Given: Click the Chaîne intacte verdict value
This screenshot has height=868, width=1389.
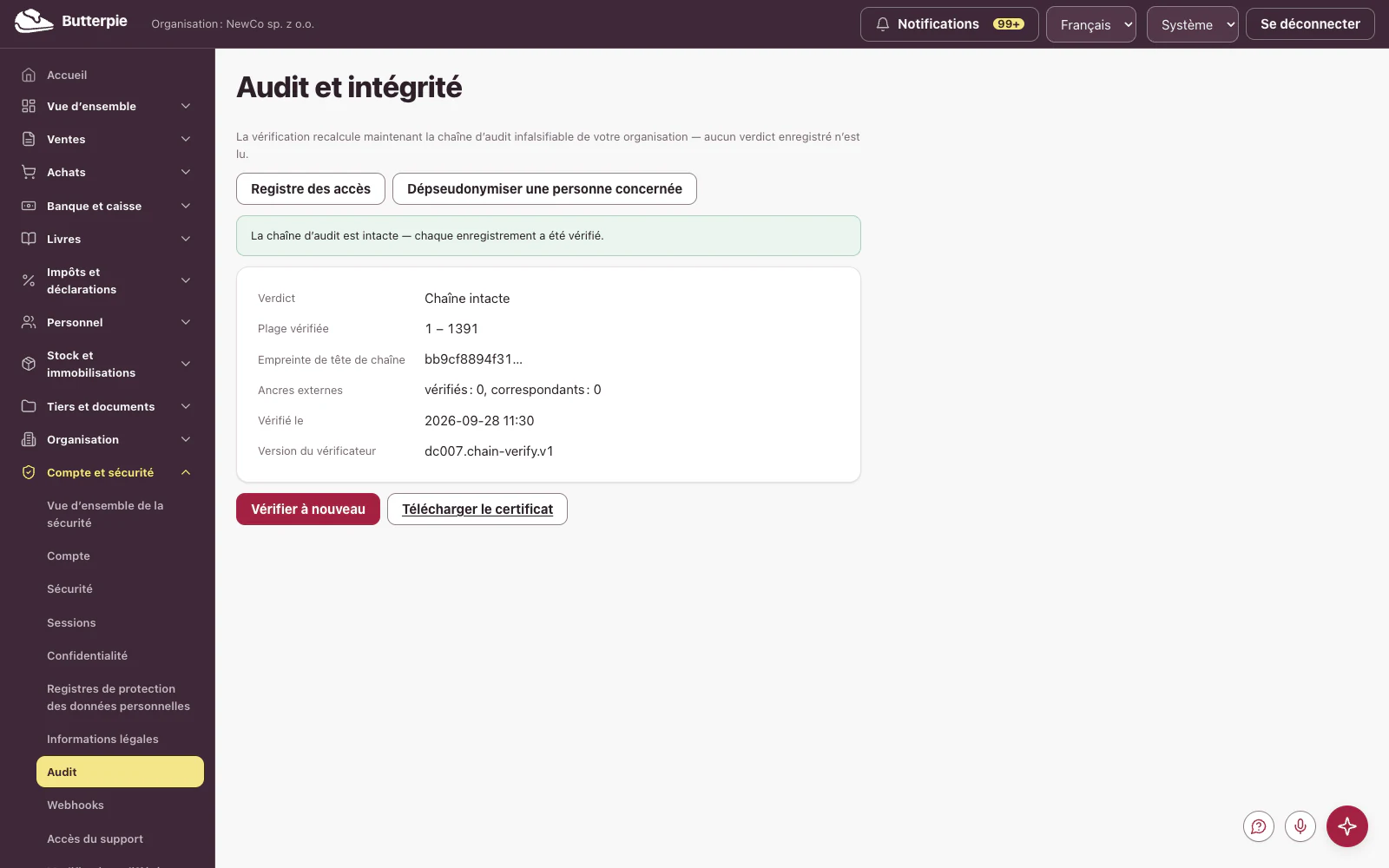Looking at the screenshot, I should (x=467, y=299).
